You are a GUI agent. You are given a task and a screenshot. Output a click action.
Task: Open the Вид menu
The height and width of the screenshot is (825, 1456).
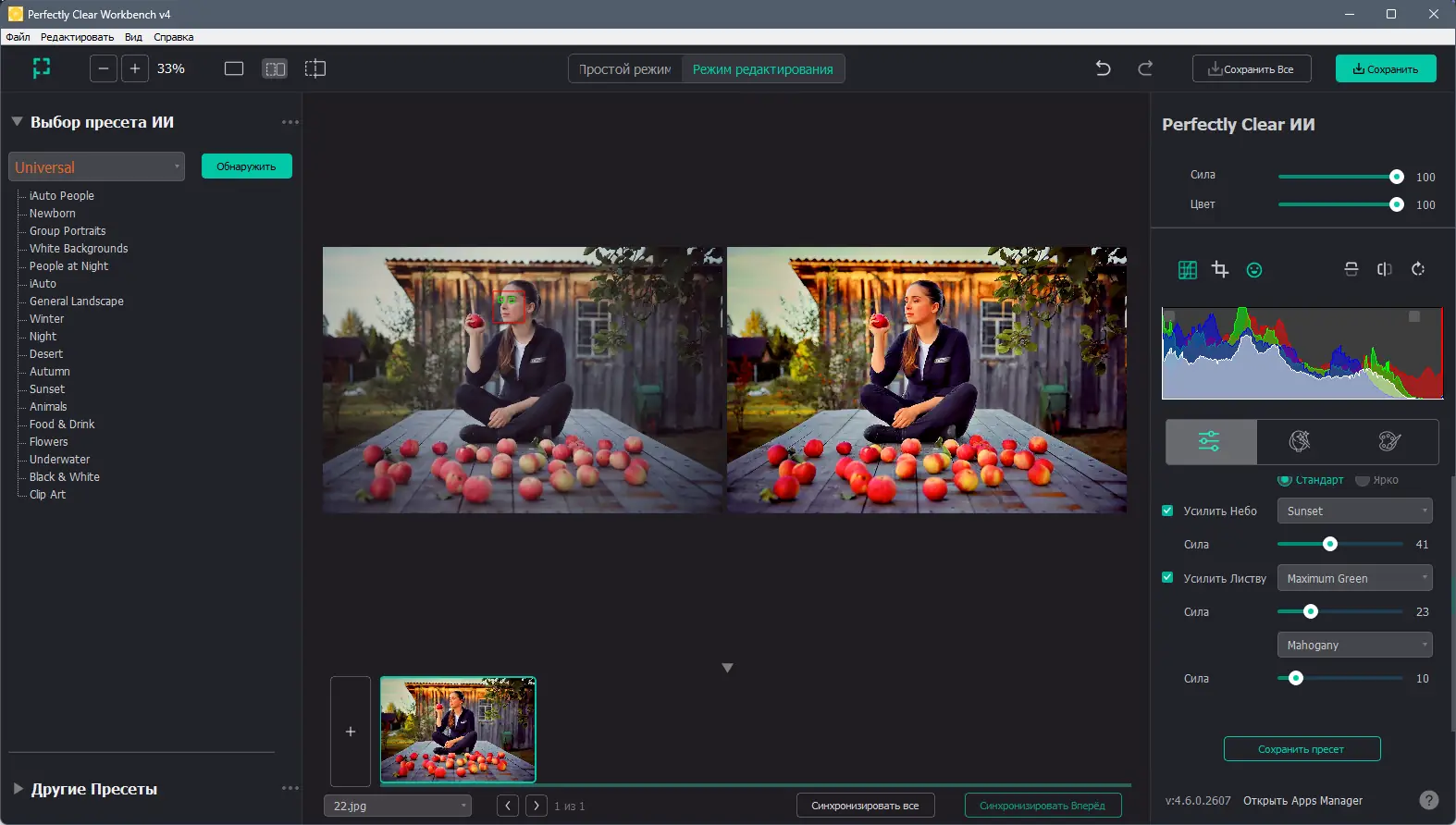tap(133, 37)
